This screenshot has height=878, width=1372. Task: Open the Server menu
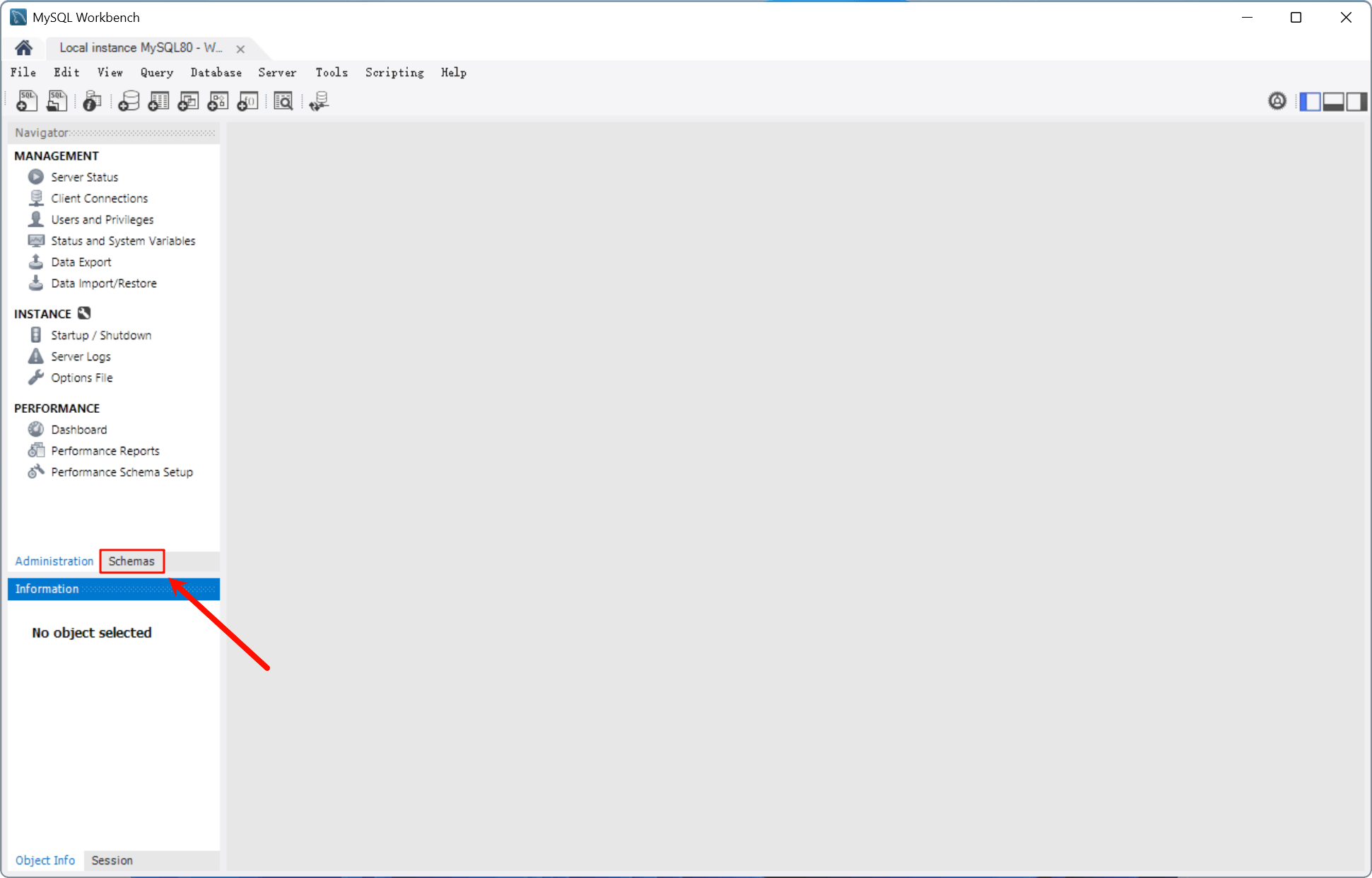[x=277, y=72]
